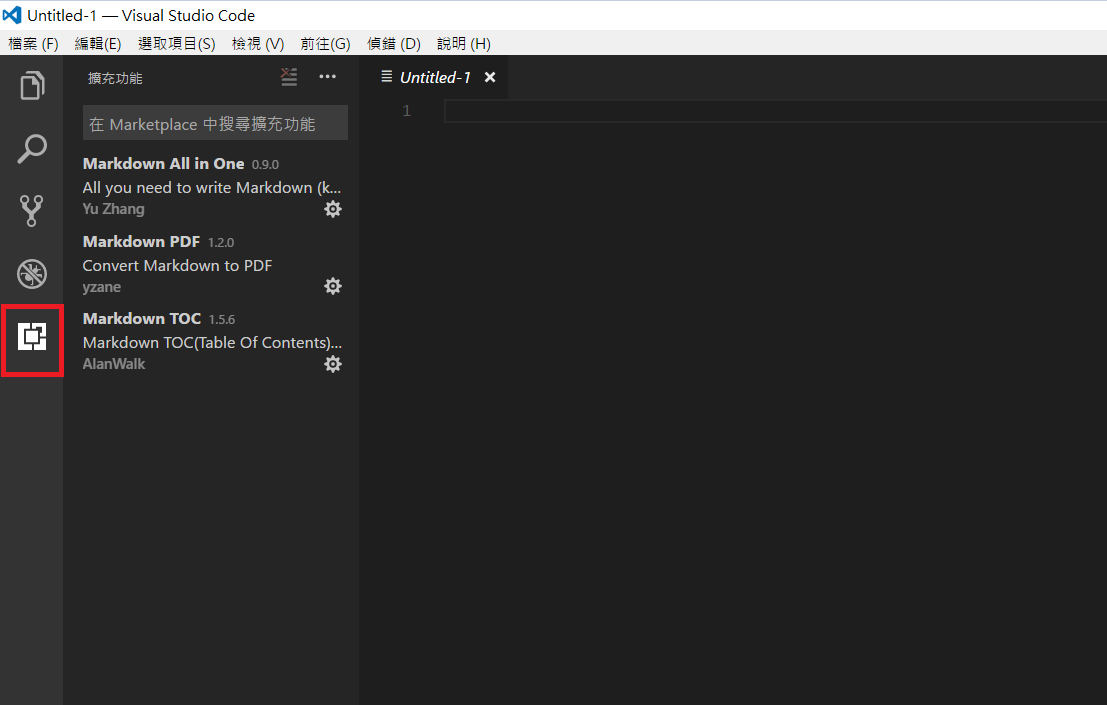Open Markdown All in One gear settings
Image resolution: width=1107 pixels, height=705 pixels.
[333, 209]
